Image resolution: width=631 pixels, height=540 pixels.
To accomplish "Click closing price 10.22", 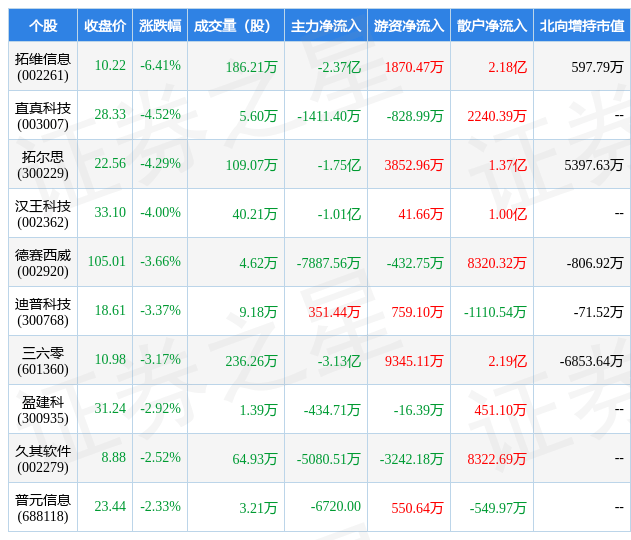I will (x=110, y=65).
